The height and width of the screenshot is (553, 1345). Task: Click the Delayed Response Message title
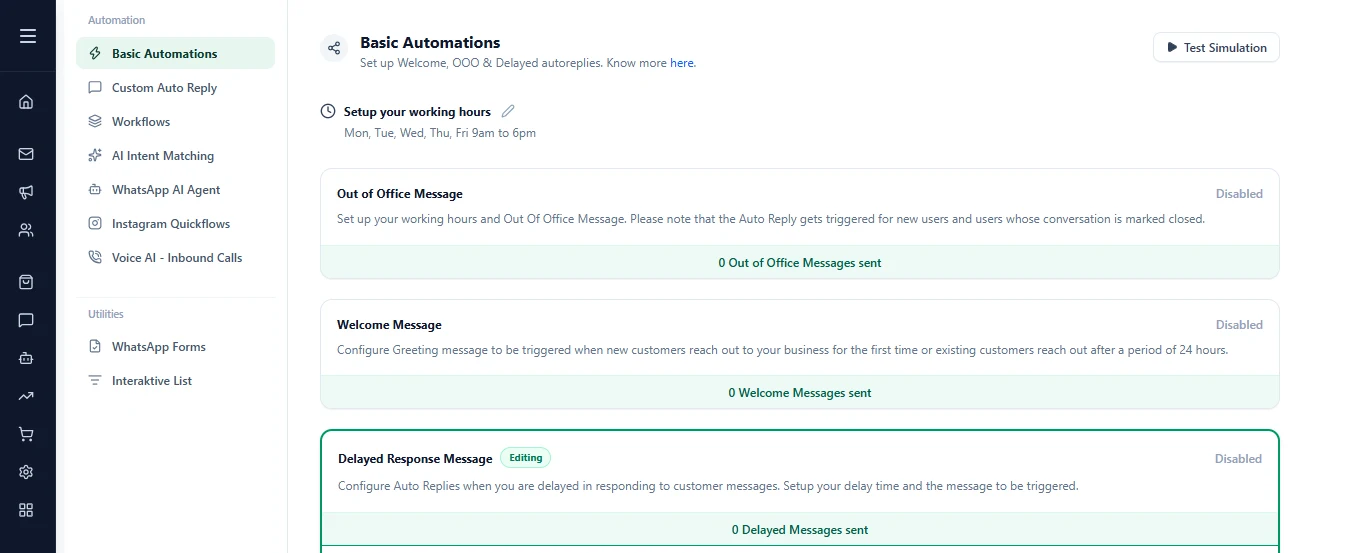(x=415, y=459)
